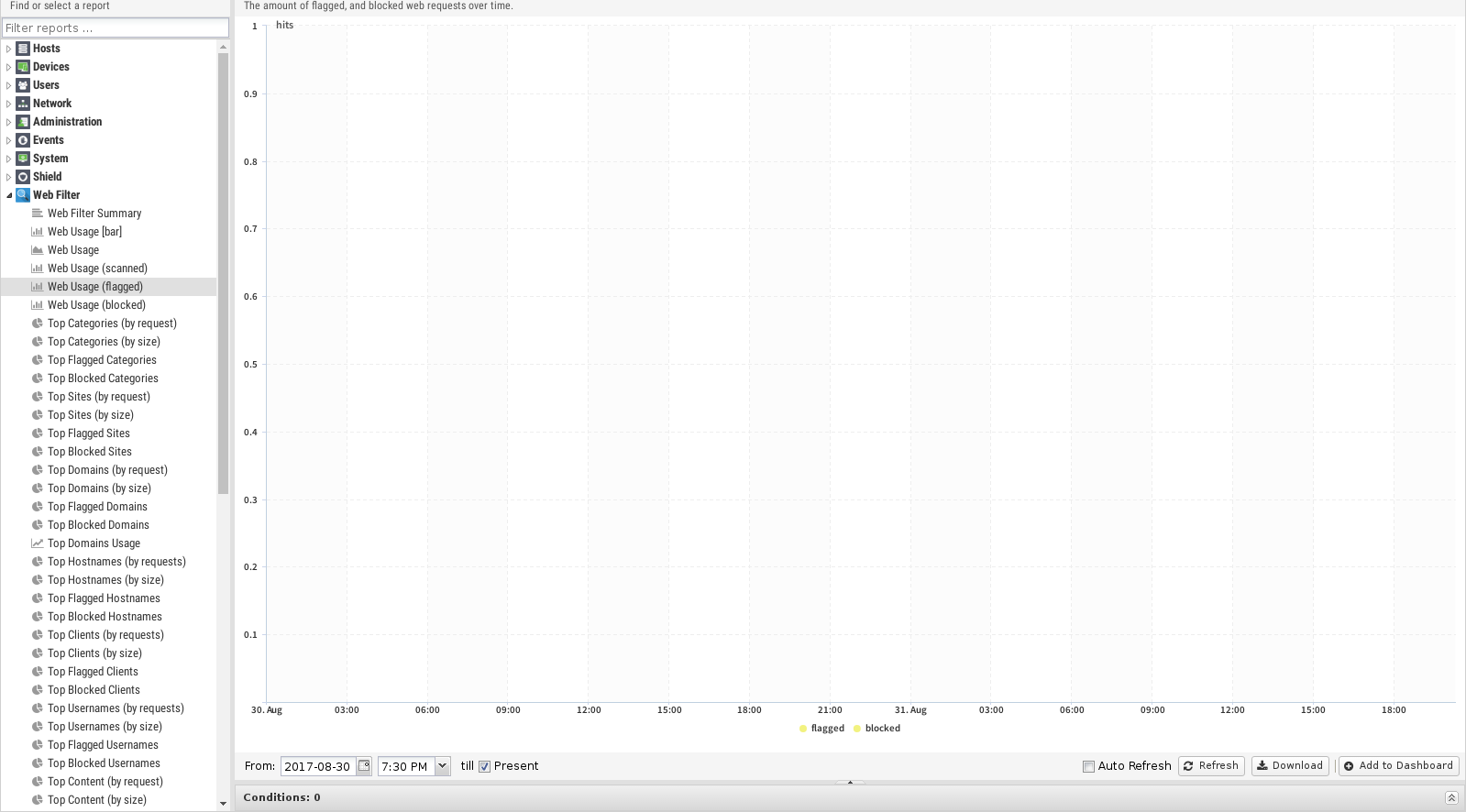
Task: Toggle the blocked series in legend
Action: 876,729
